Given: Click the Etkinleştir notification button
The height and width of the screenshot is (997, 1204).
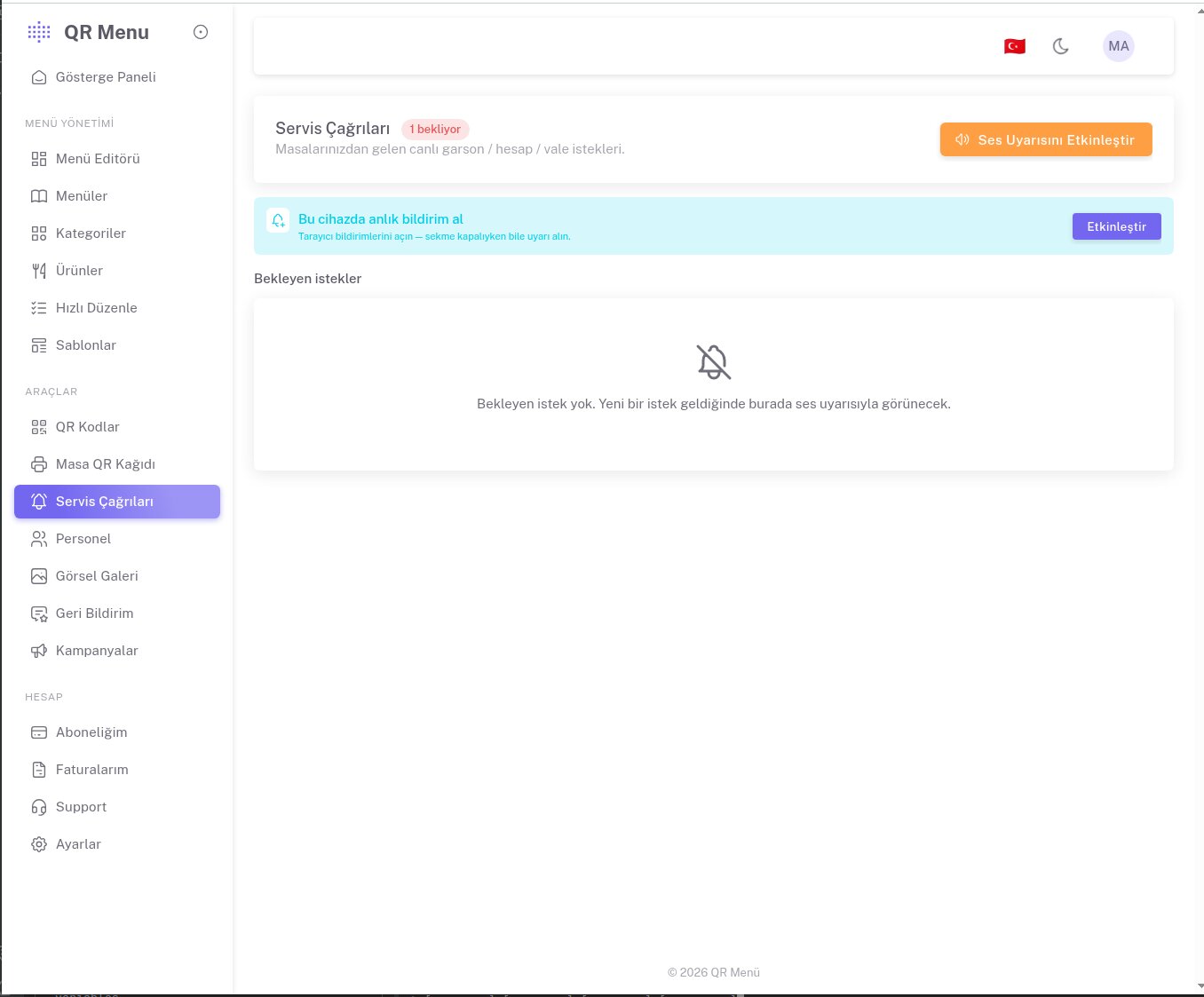Looking at the screenshot, I should pos(1116,226).
